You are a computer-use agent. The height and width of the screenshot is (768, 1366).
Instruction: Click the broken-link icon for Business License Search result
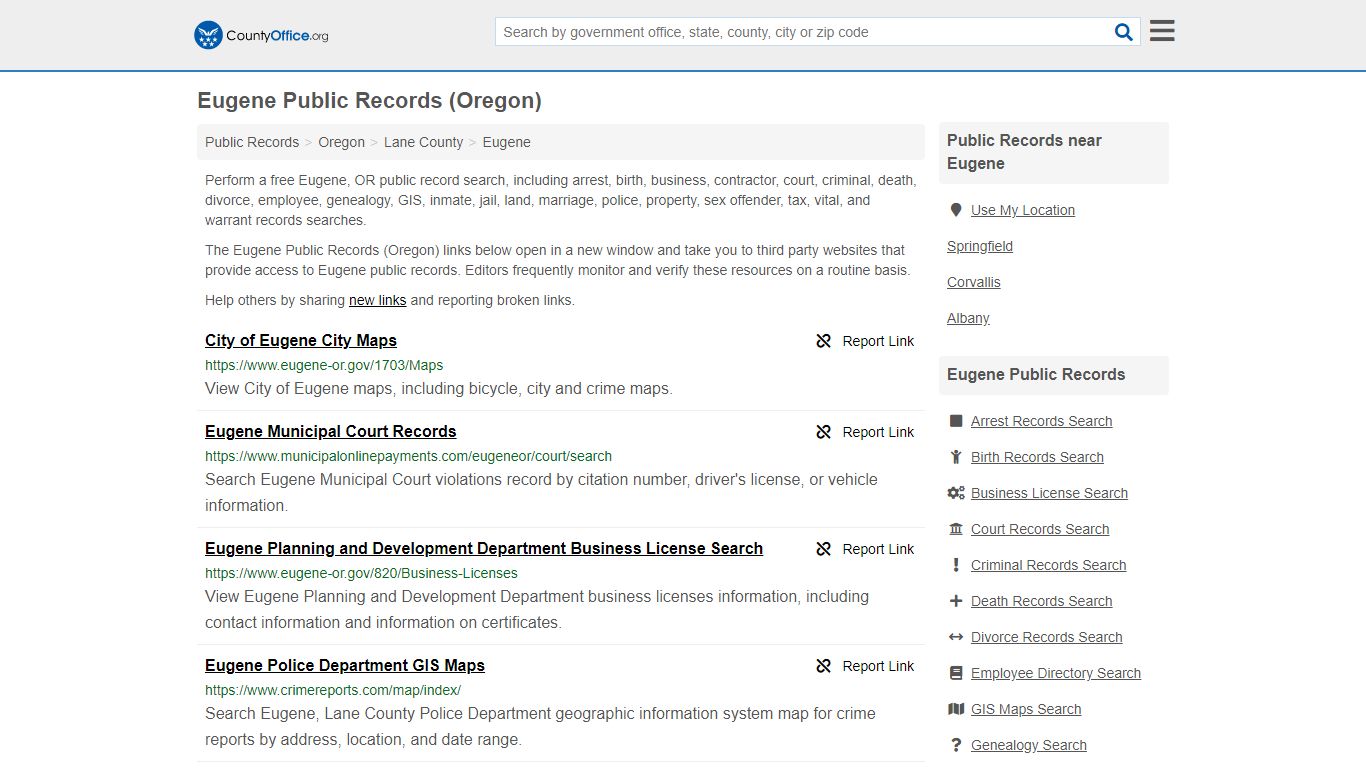tap(824, 549)
